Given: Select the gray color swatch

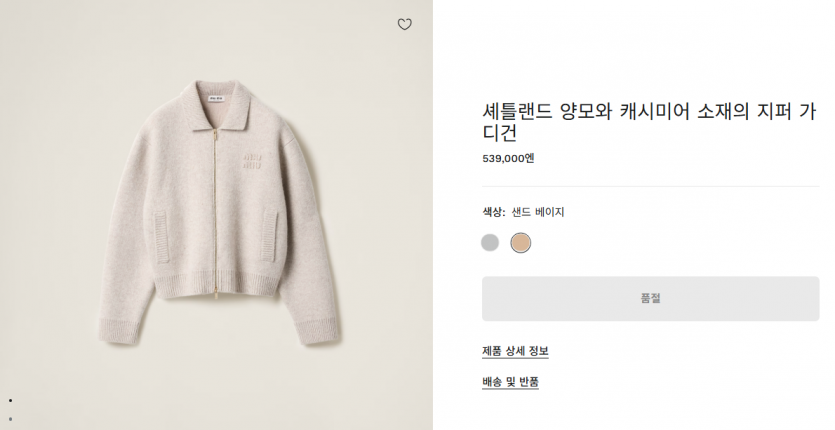Looking at the screenshot, I should [490, 242].
